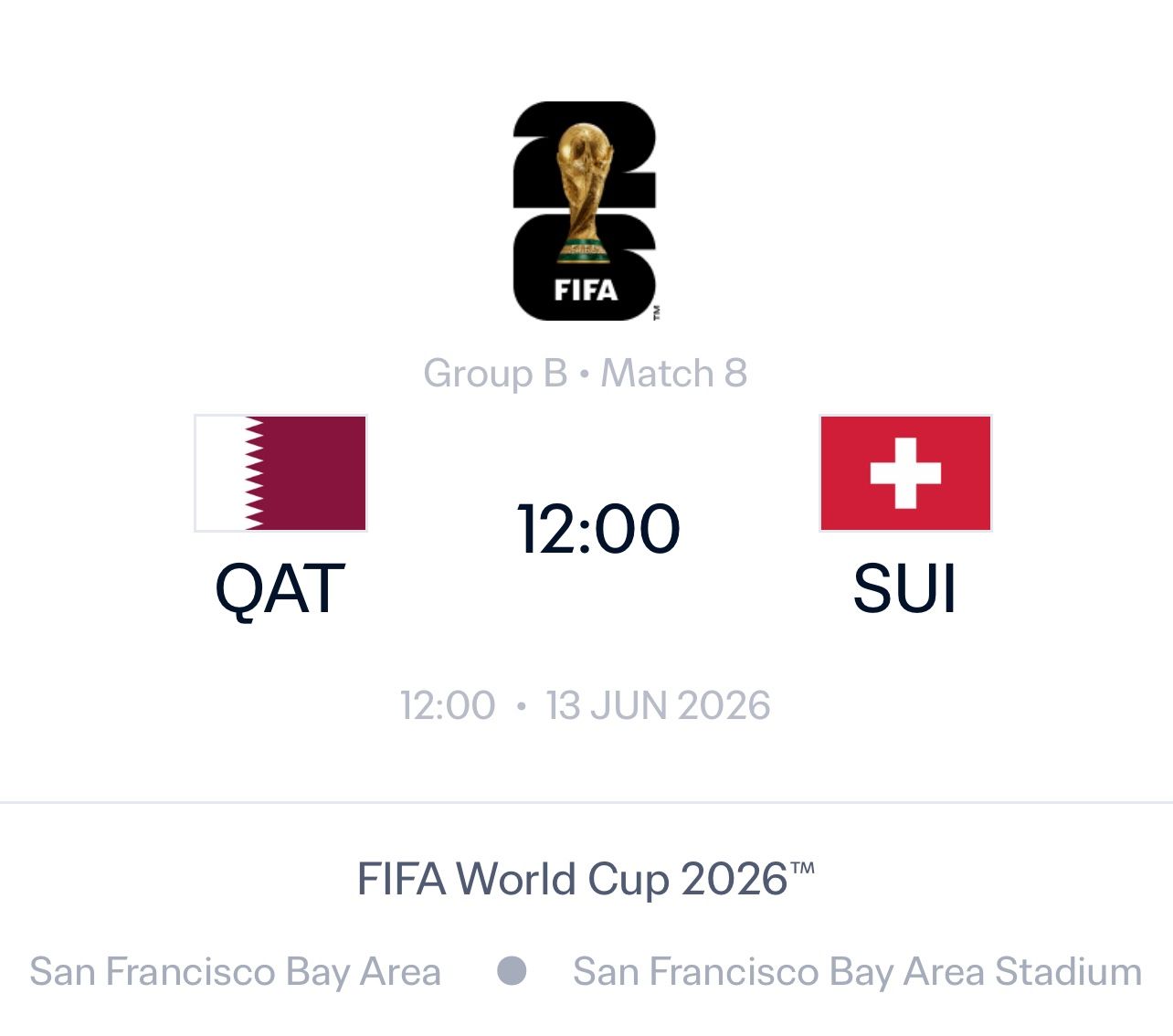The width and height of the screenshot is (1173, 1036).
Task: Click the small 12:00 beside the date
Action: tap(448, 706)
